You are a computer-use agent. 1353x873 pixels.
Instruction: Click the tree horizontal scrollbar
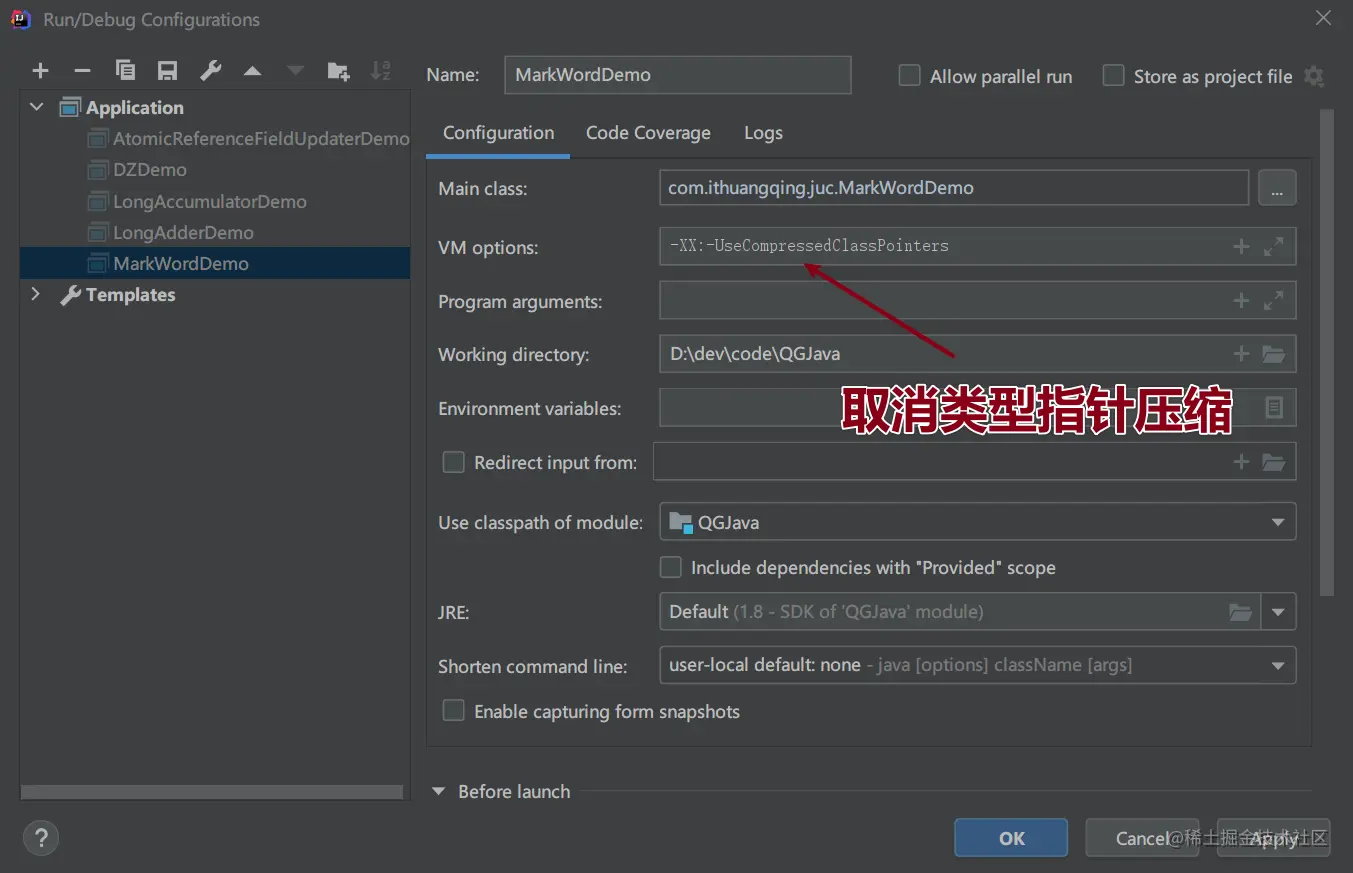click(211, 792)
